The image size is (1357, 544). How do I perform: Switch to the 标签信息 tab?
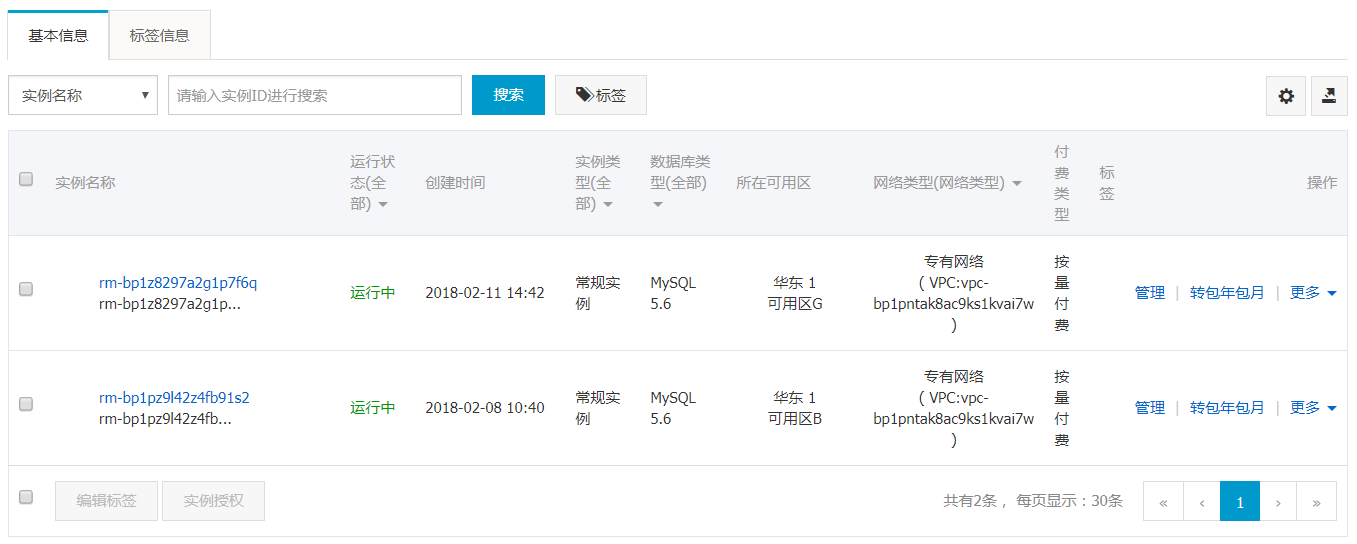click(159, 35)
